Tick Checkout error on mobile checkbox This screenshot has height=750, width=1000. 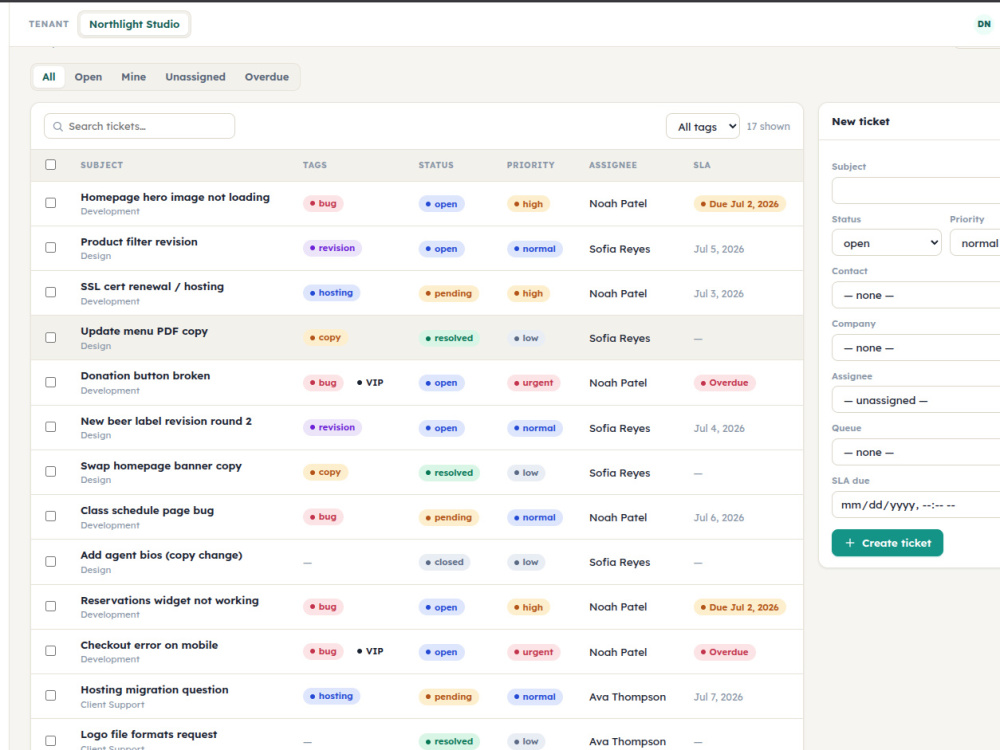coord(50,651)
